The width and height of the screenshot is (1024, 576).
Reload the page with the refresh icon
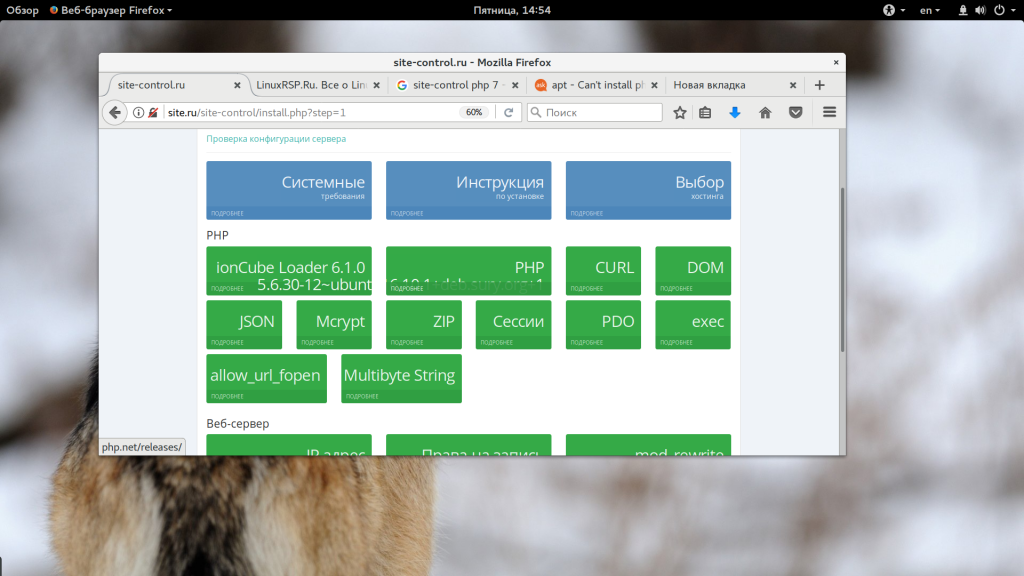pos(508,113)
